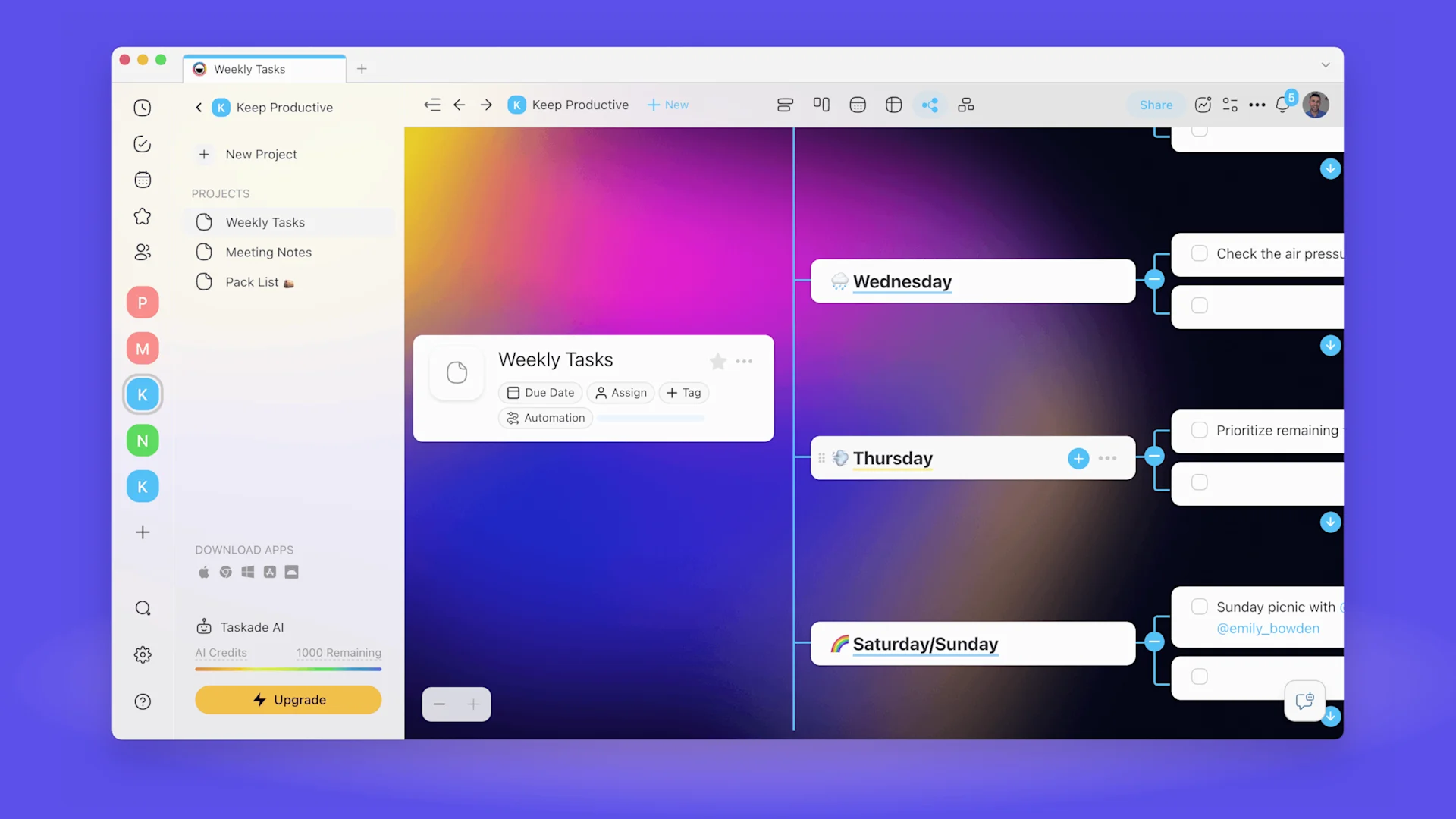The image size is (1456, 819).
Task: Mark 'Prioritize remaining' task as complete
Action: pos(1200,430)
